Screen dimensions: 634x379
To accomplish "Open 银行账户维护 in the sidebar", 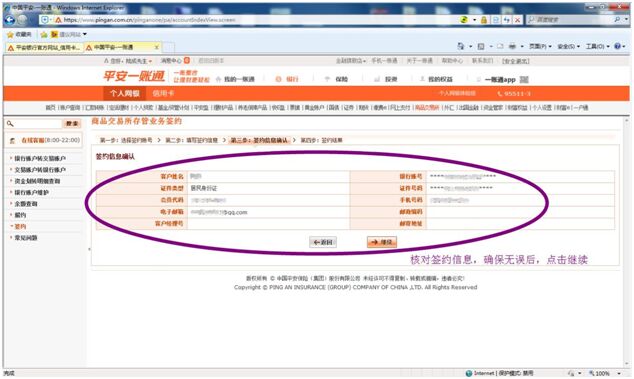I will [x=32, y=193].
